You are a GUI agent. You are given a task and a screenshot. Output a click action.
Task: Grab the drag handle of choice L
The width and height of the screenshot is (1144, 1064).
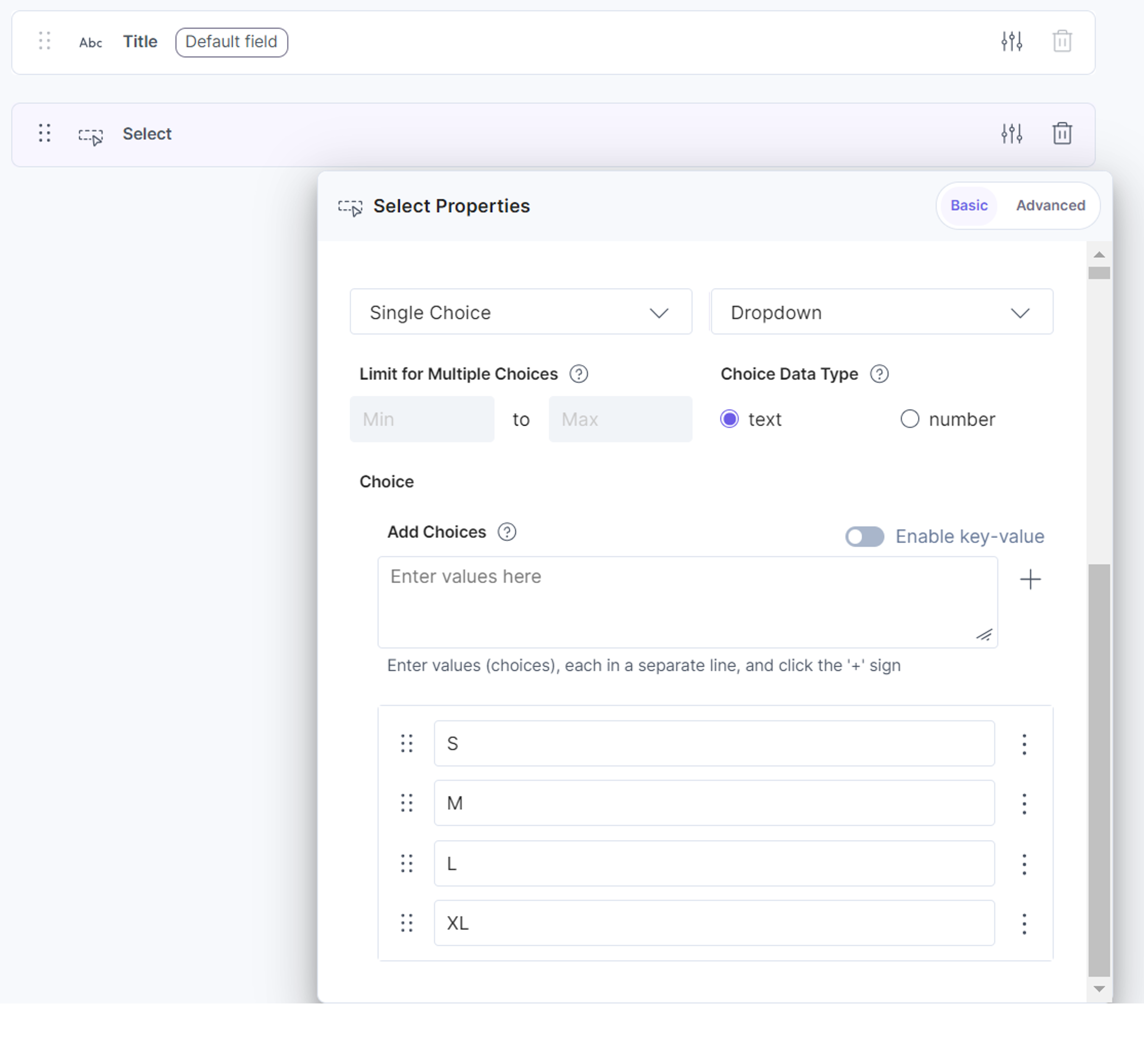click(x=407, y=863)
